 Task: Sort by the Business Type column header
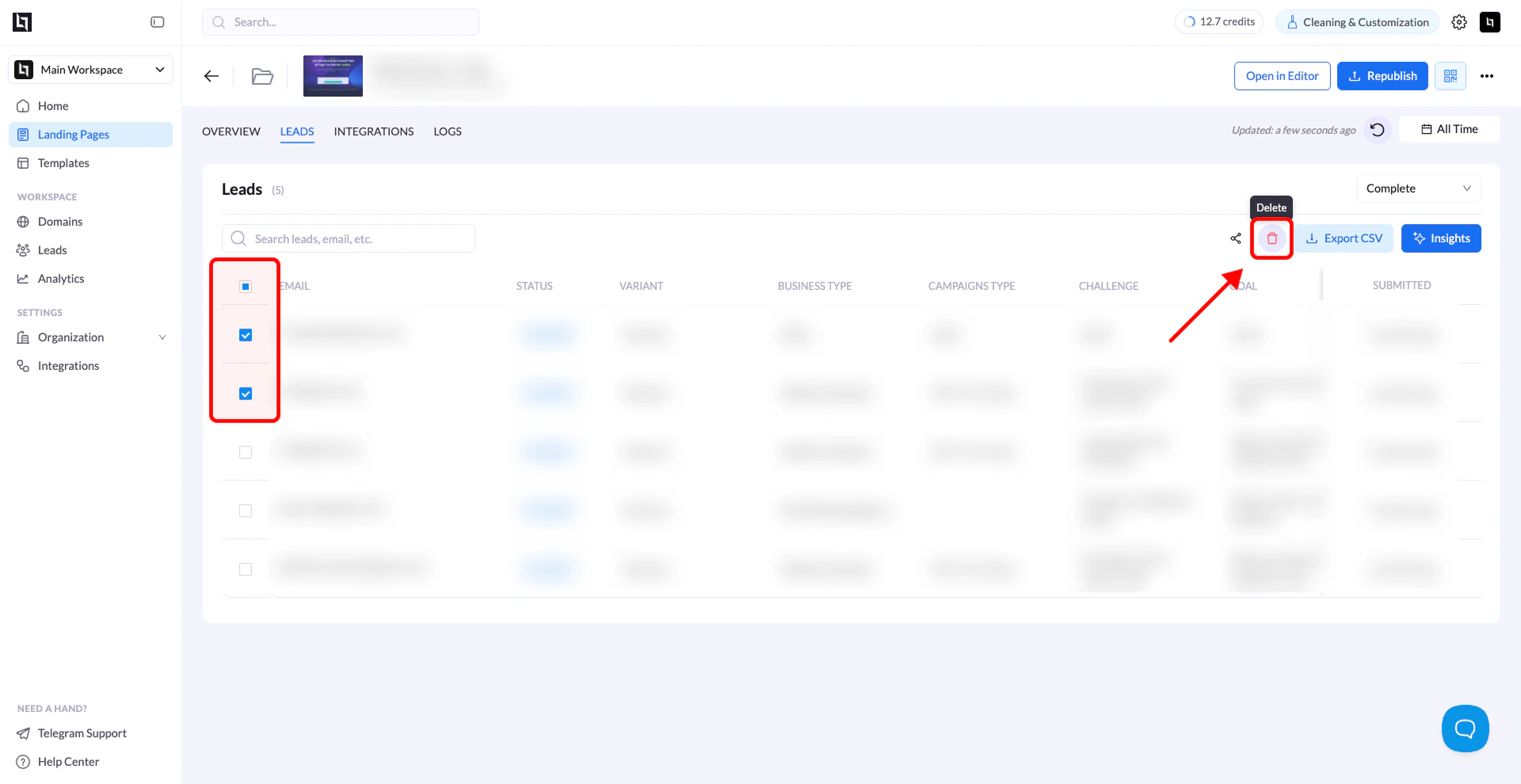(x=814, y=286)
